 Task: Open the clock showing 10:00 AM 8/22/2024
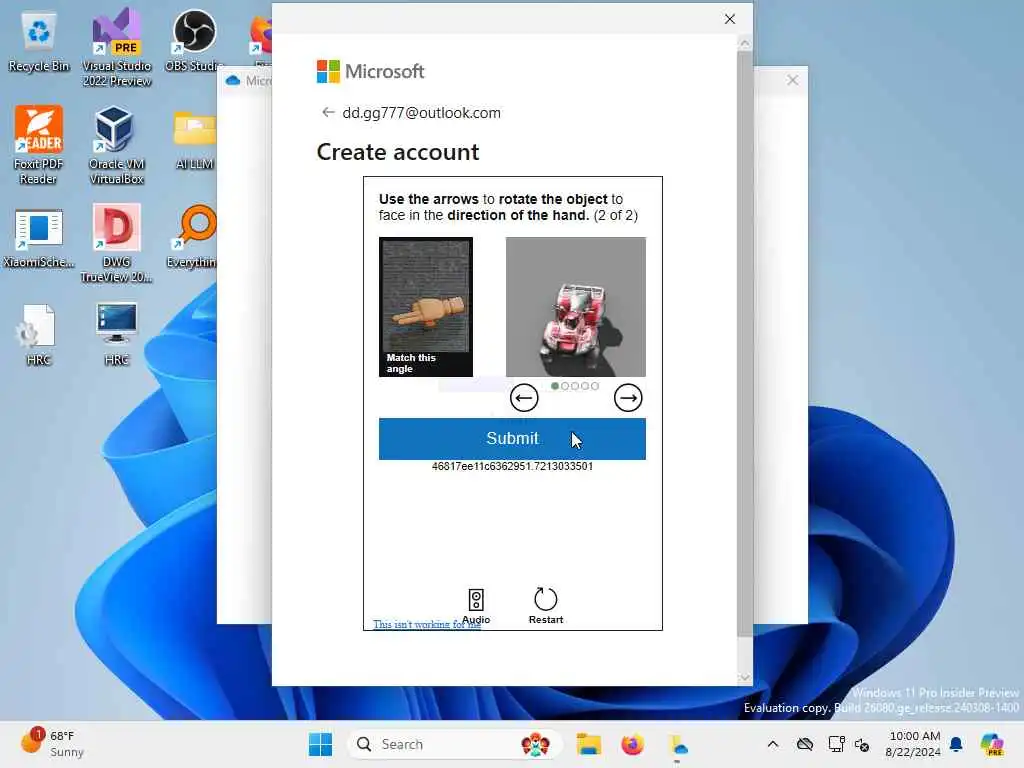point(913,744)
